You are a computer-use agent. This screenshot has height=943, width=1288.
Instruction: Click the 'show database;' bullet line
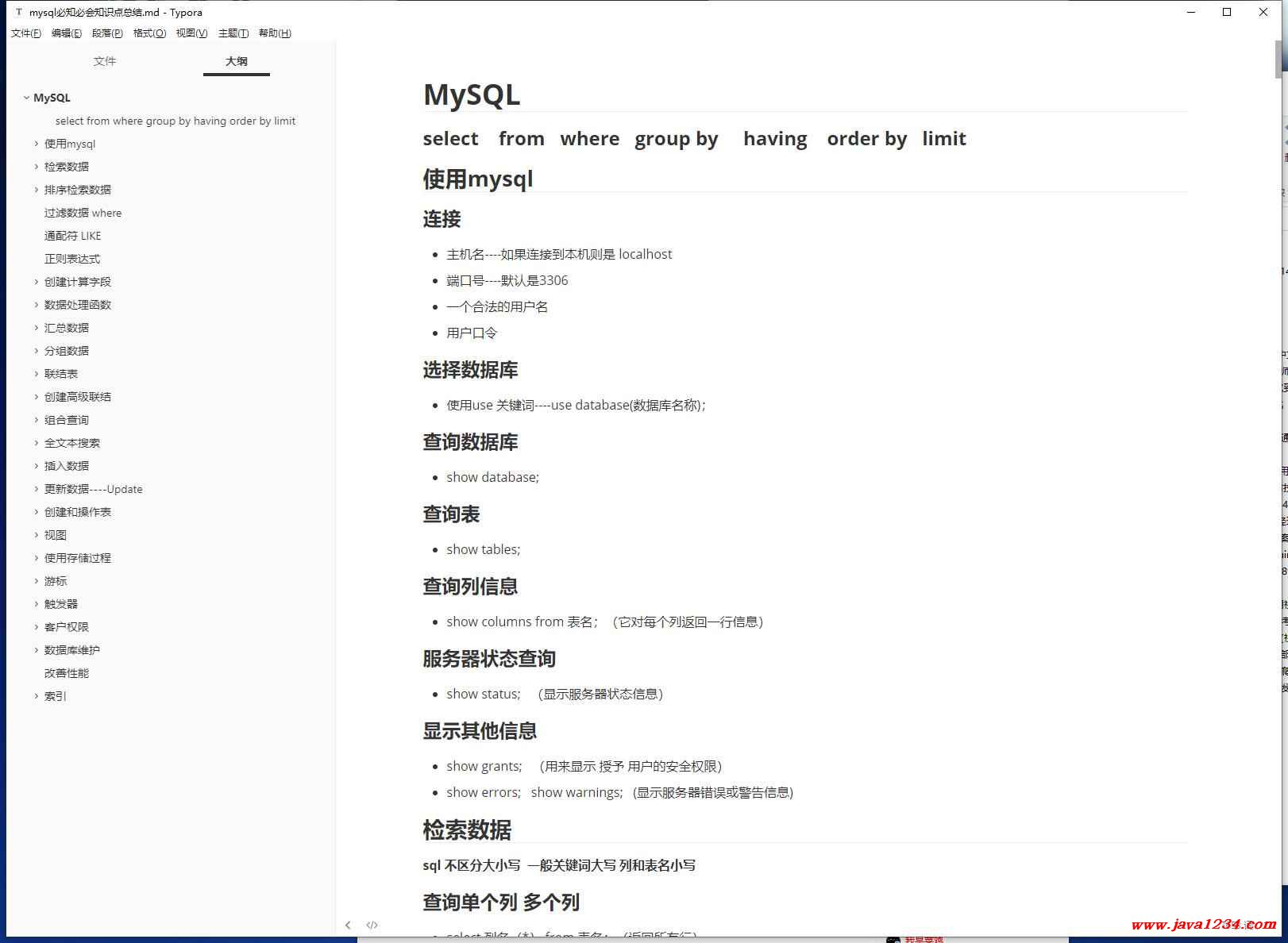[x=492, y=477]
